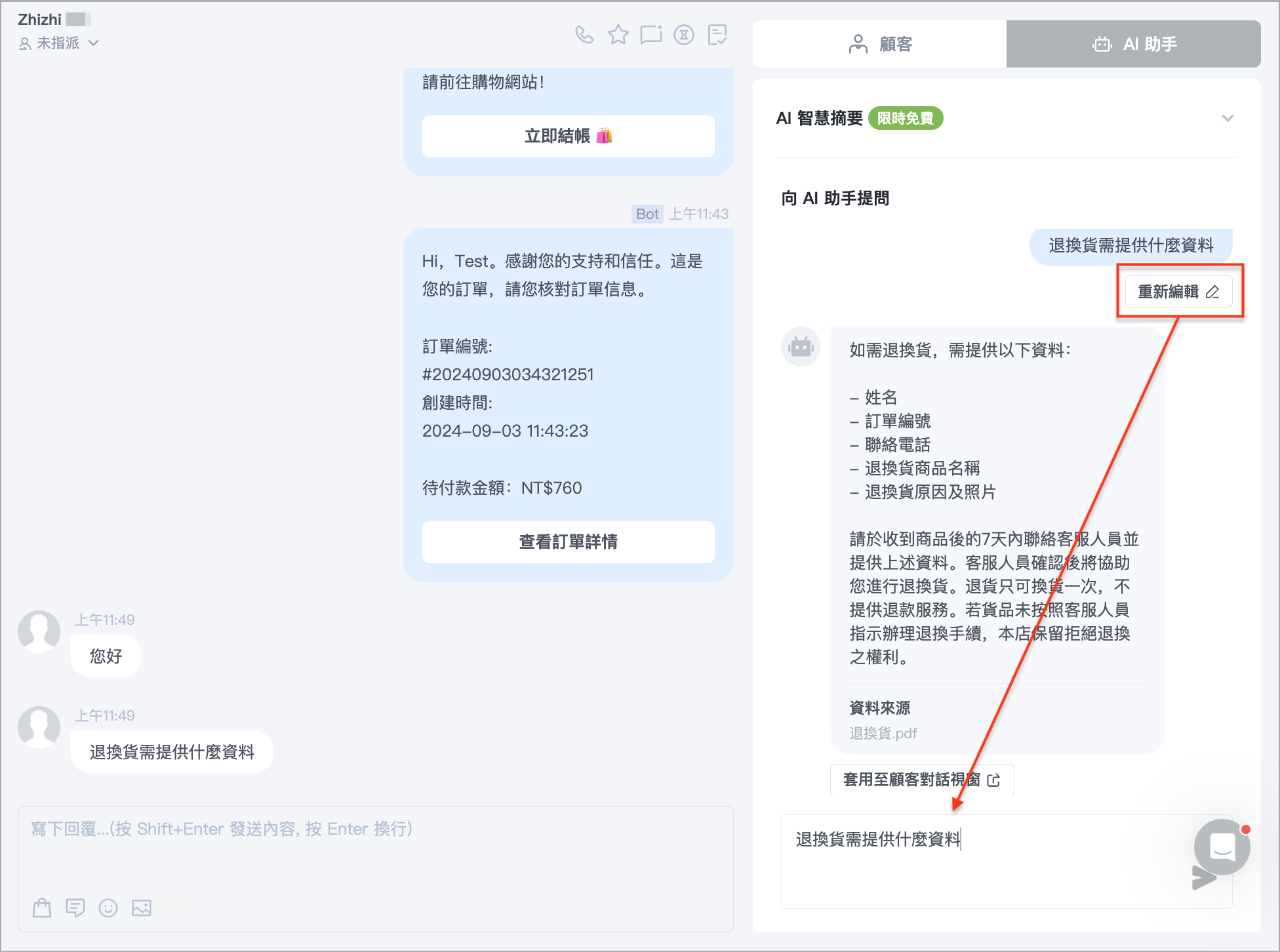The height and width of the screenshot is (952, 1280).
Task: Click the AI bot avatar icon
Action: pos(801,346)
